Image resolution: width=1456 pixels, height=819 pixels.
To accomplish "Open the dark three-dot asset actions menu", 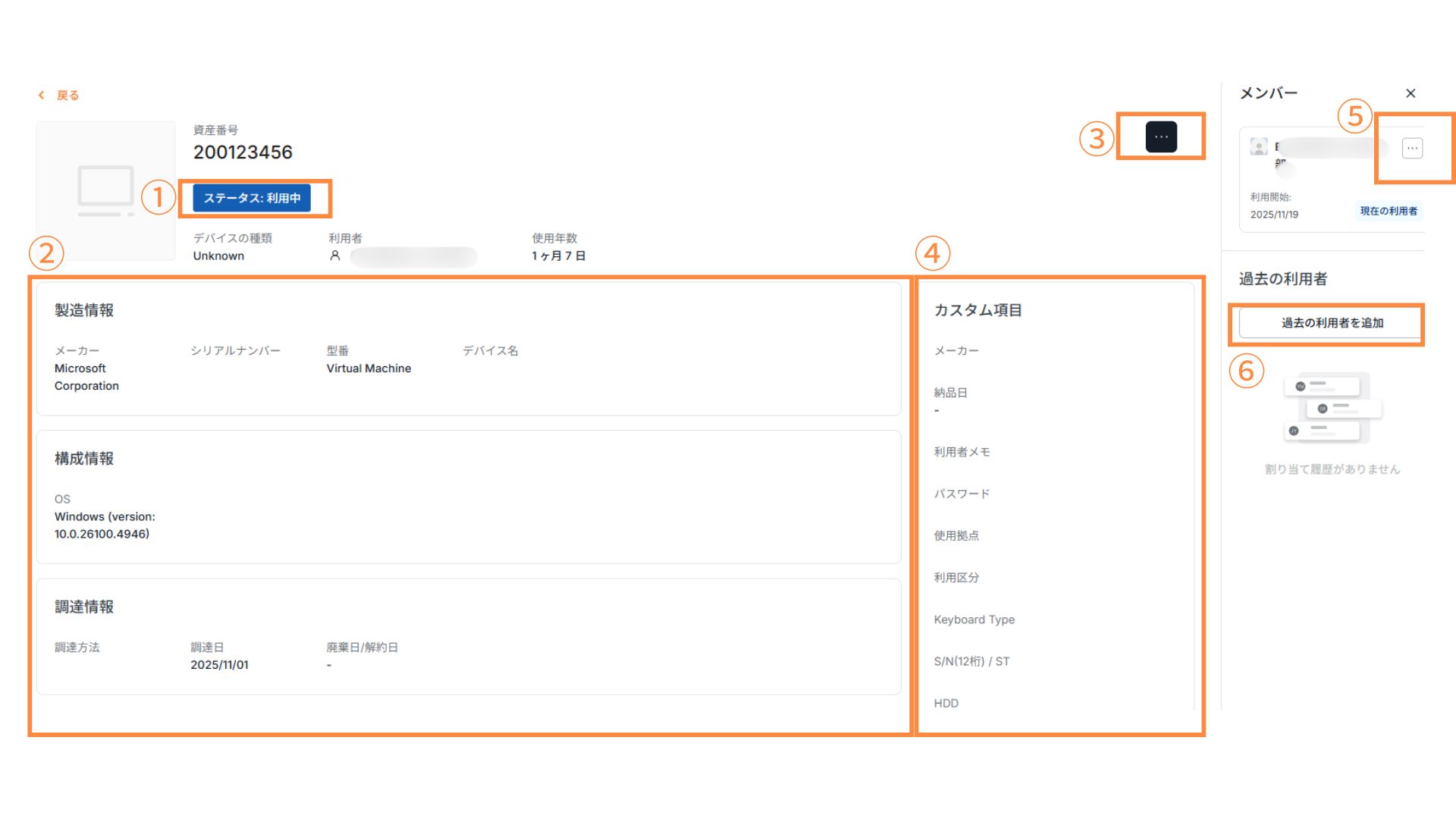I will 1160,137.
